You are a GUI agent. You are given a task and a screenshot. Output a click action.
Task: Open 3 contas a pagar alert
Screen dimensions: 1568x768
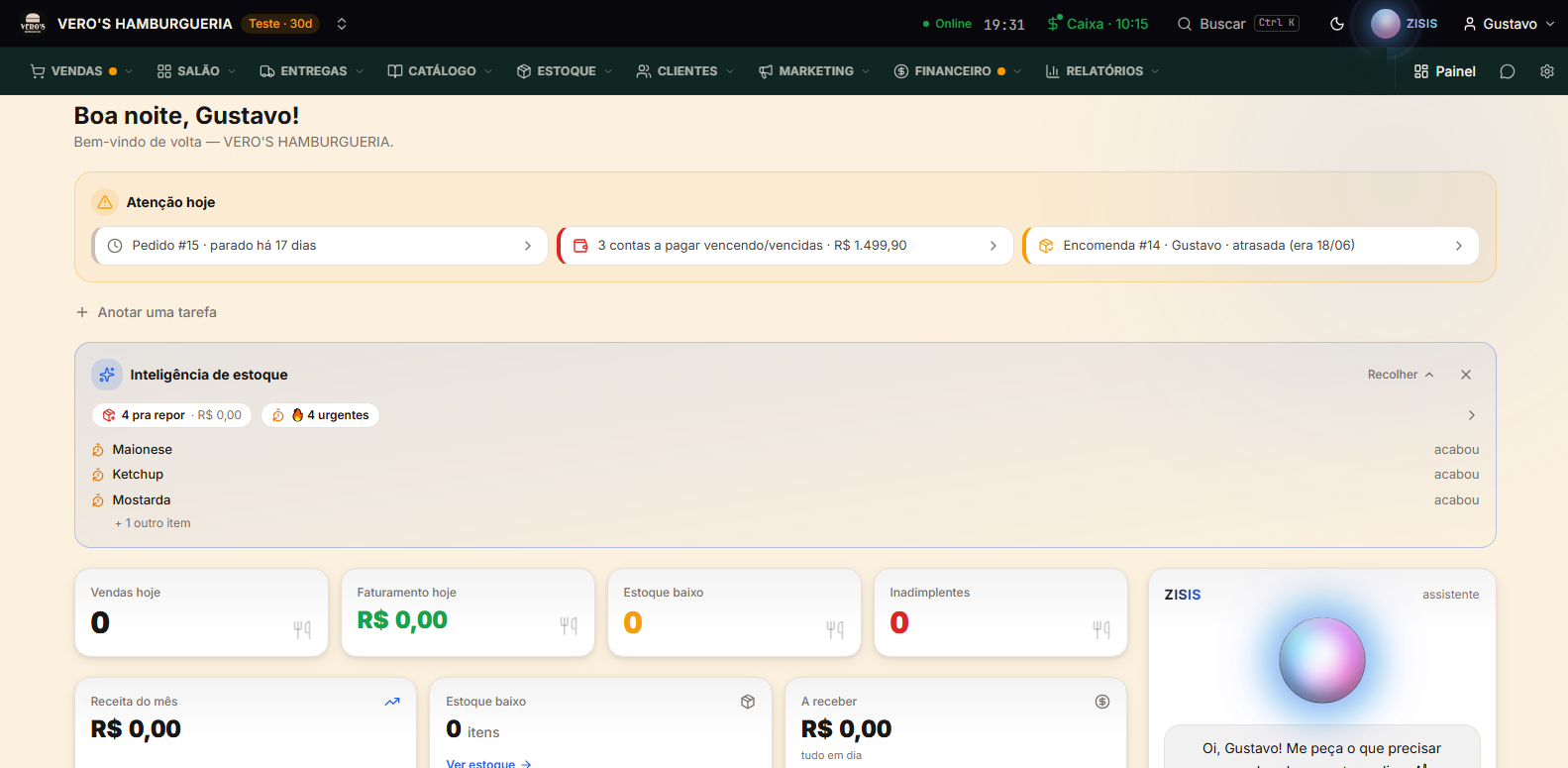785,246
